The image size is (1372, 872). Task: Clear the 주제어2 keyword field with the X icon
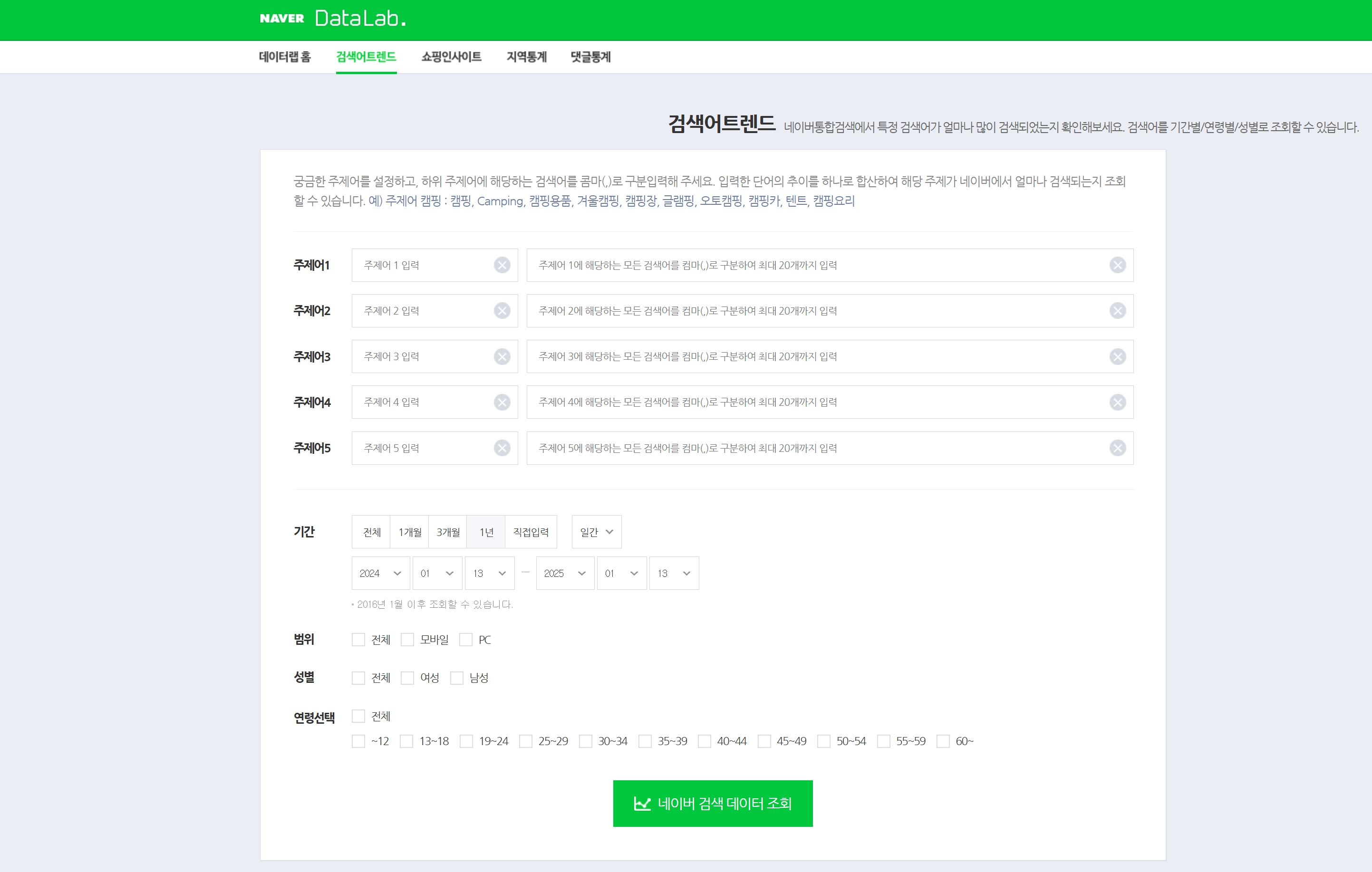1117,310
